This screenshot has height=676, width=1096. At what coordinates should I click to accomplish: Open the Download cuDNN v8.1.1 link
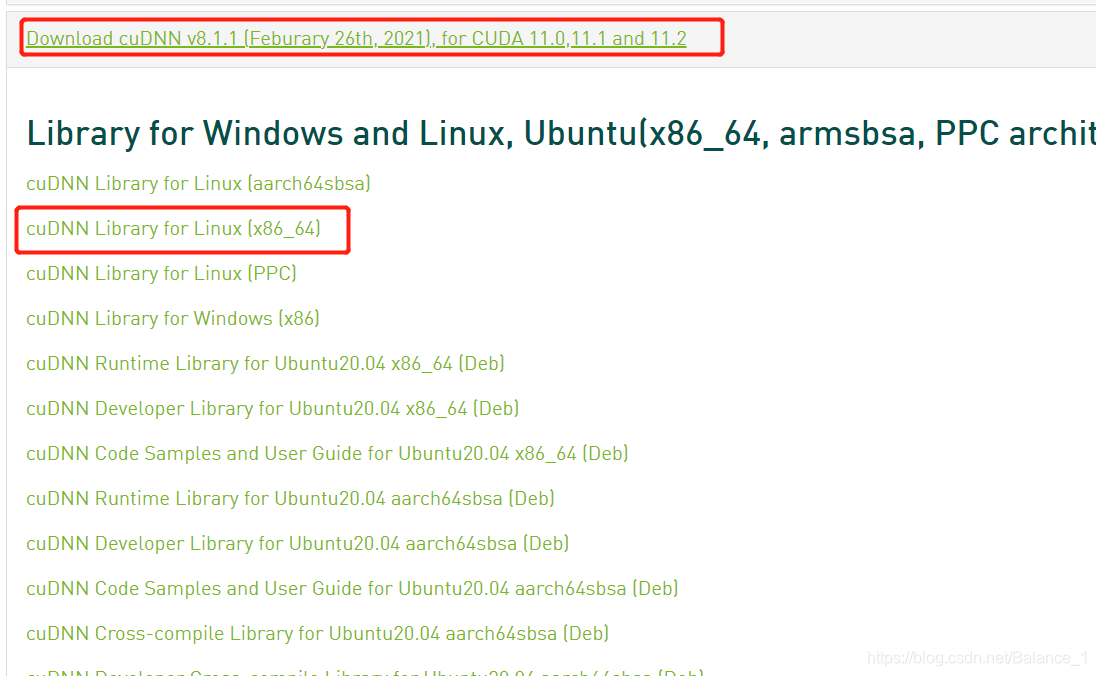(356, 38)
